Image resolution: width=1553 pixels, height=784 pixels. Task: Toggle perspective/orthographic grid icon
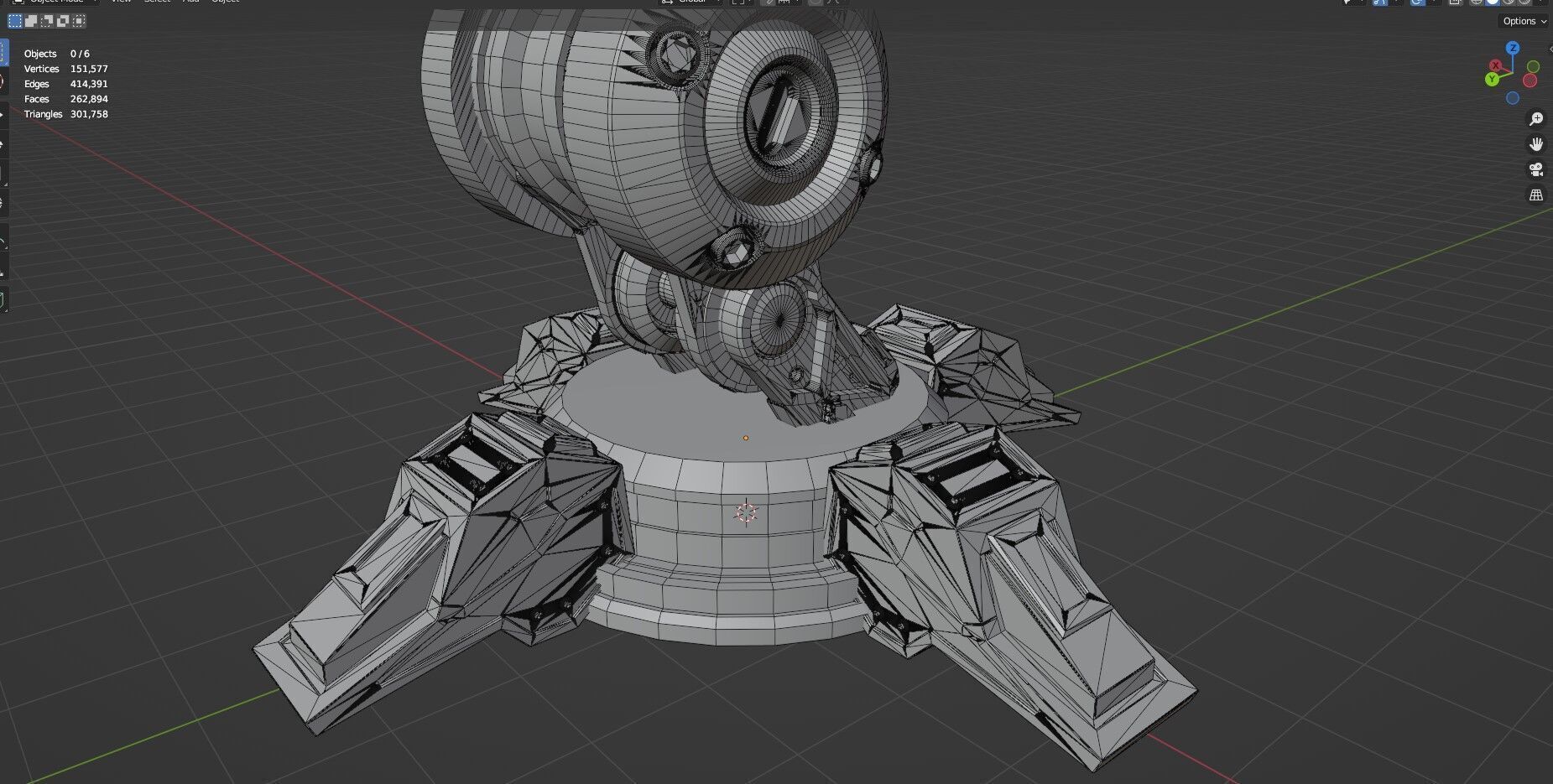[x=1536, y=195]
